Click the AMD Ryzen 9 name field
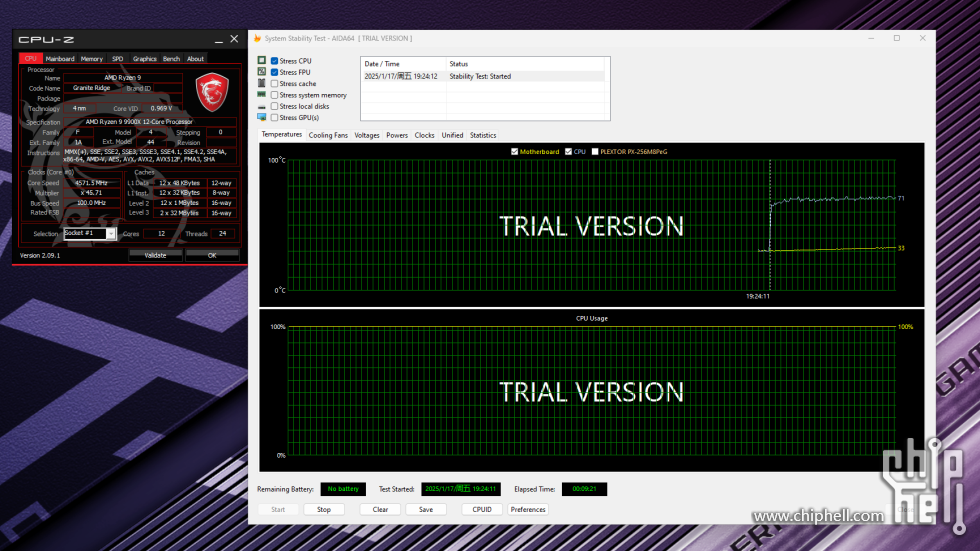Image resolution: width=980 pixels, height=551 pixels. pyautogui.click(x=122, y=78)
